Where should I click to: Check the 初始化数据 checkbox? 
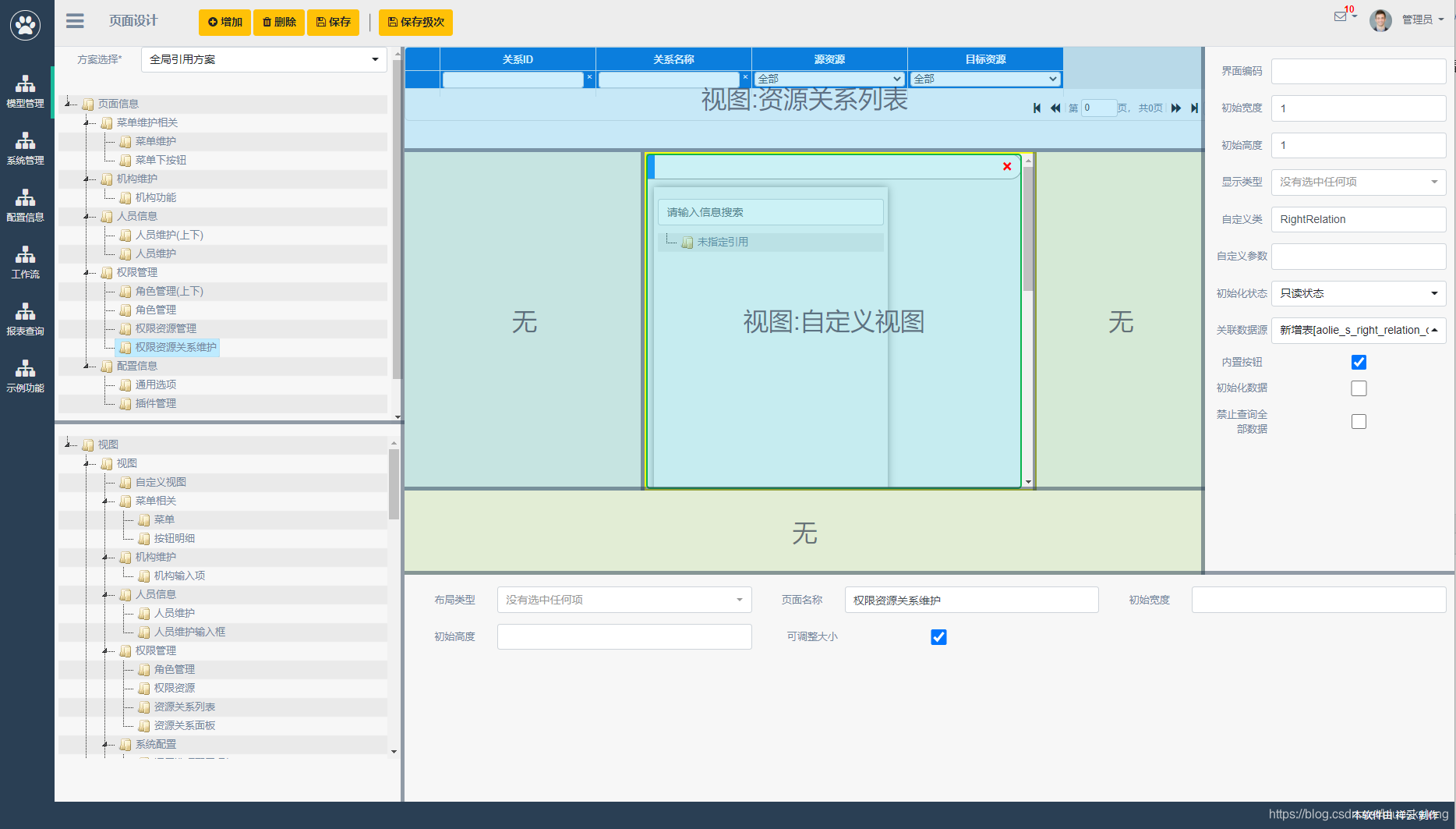[1359, 388]
